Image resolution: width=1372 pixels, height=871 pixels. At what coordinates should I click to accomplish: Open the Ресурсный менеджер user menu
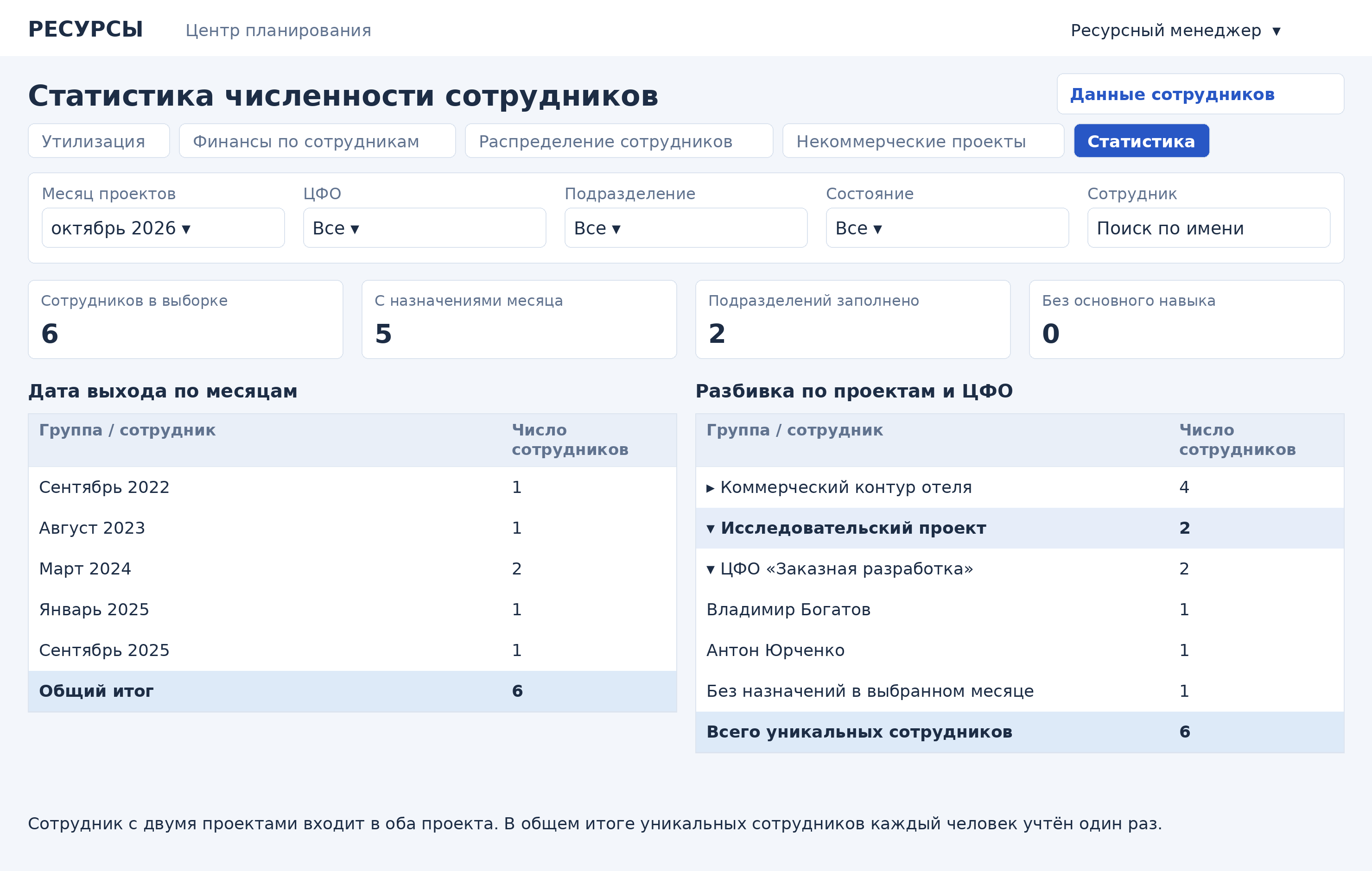pos(1176,30)
